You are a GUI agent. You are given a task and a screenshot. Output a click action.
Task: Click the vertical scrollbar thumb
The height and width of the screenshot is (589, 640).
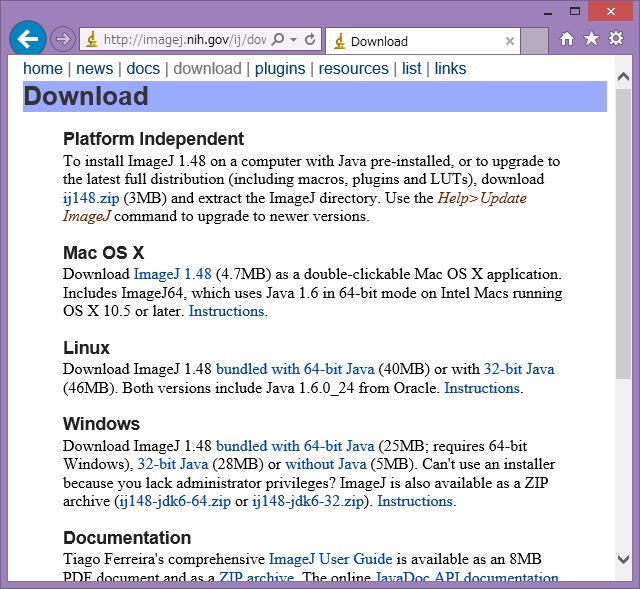[x=623, y=234]
